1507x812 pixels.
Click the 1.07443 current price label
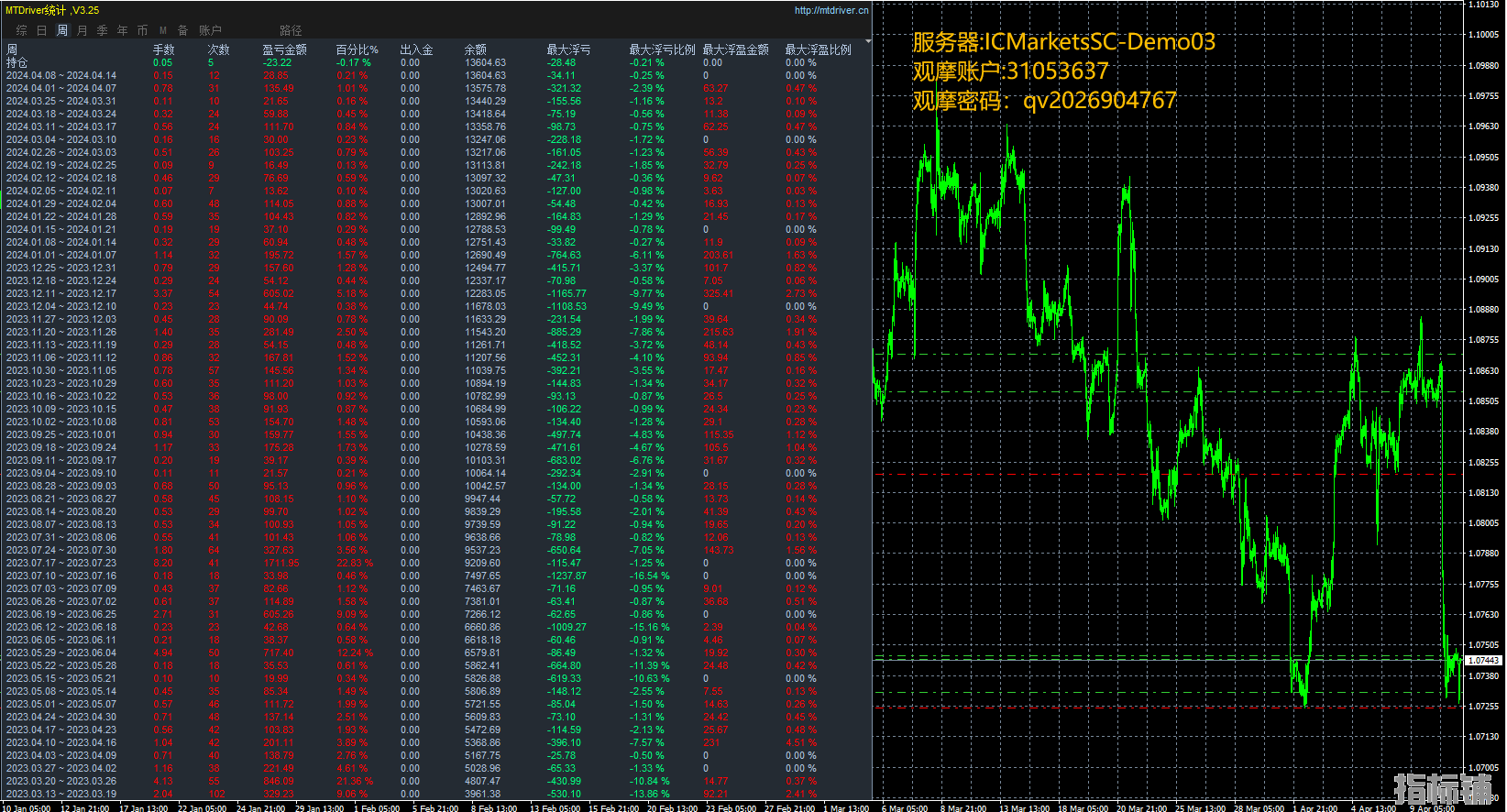pos(1483,660)
